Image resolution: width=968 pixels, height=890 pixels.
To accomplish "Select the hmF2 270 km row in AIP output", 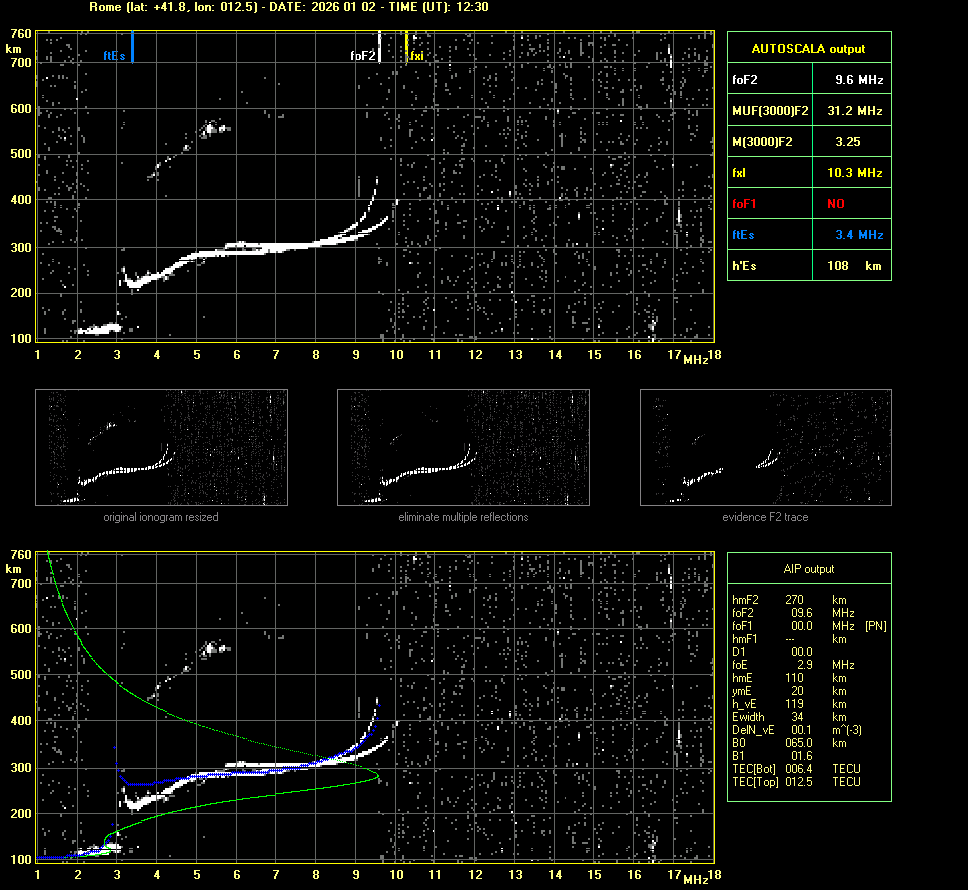I will point(790,600).
